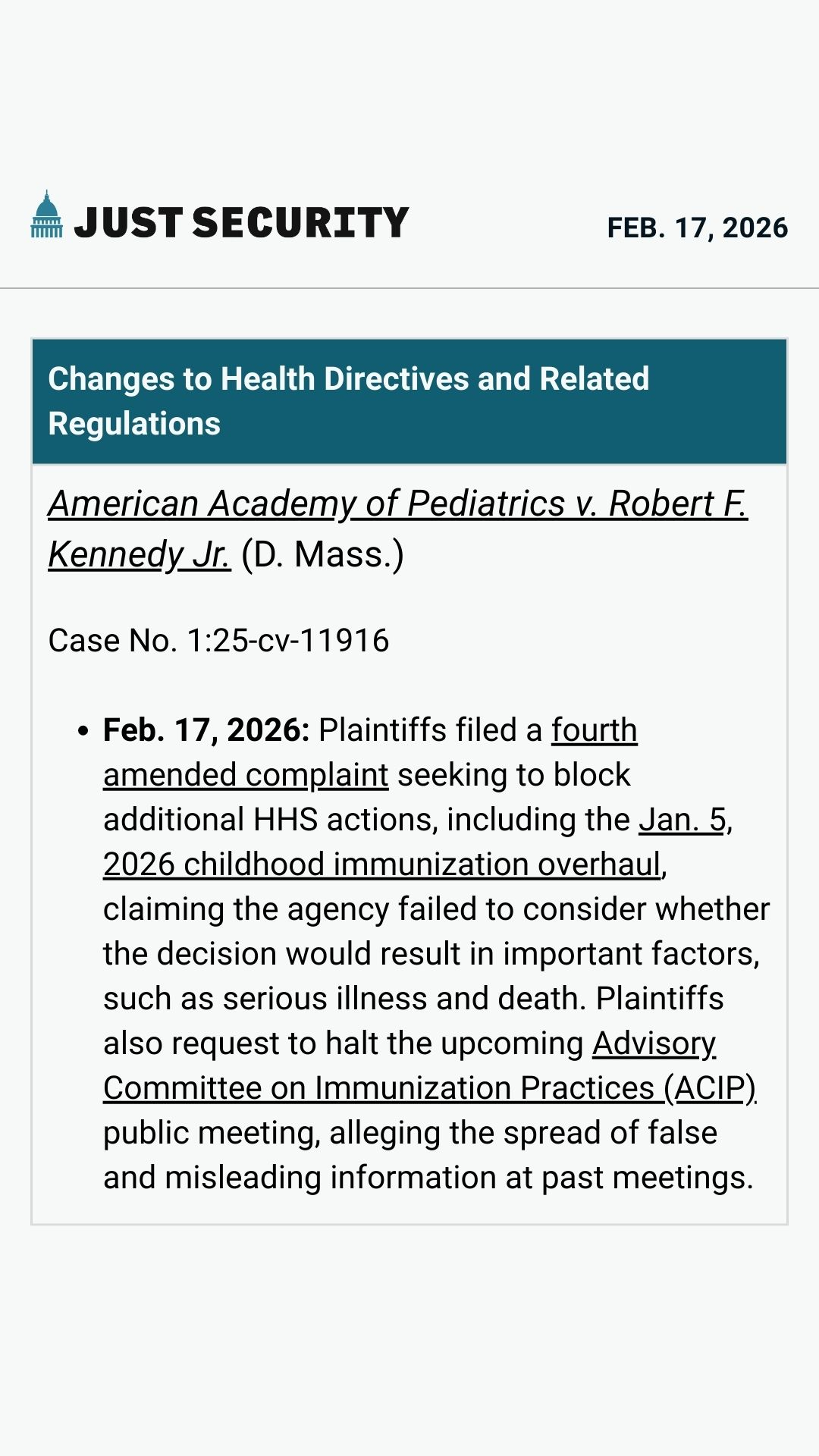Screen dimensions: 819x1456
Task: Click the bullet point marker
Action: [x=83, y=731]
